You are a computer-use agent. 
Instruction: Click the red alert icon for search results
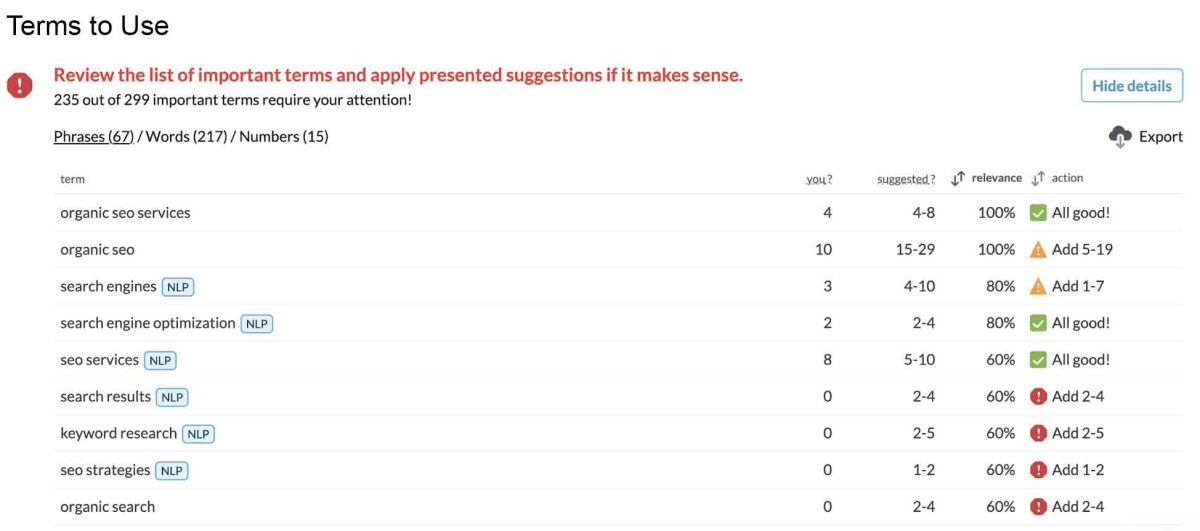click(1038, 397)
